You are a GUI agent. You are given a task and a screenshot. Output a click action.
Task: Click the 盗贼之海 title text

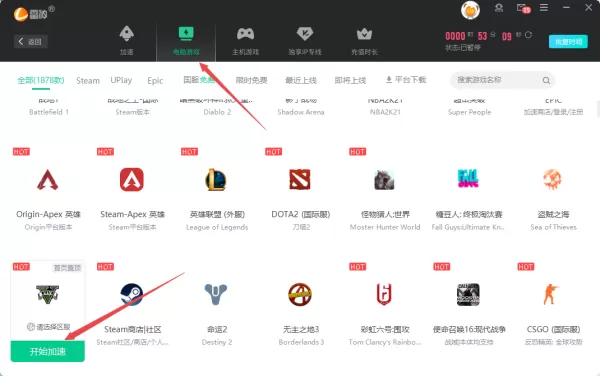(553, 214)
